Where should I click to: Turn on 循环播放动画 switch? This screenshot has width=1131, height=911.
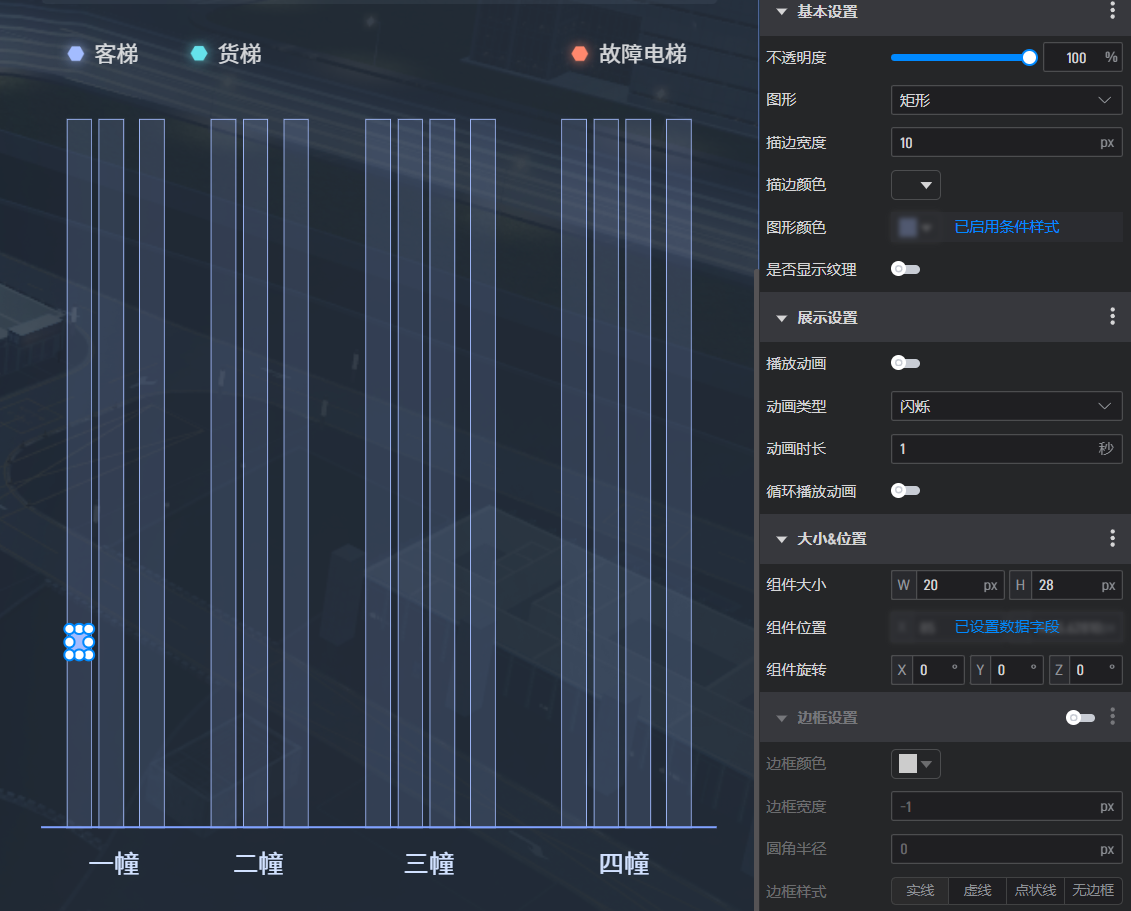(x=905, y=490)
